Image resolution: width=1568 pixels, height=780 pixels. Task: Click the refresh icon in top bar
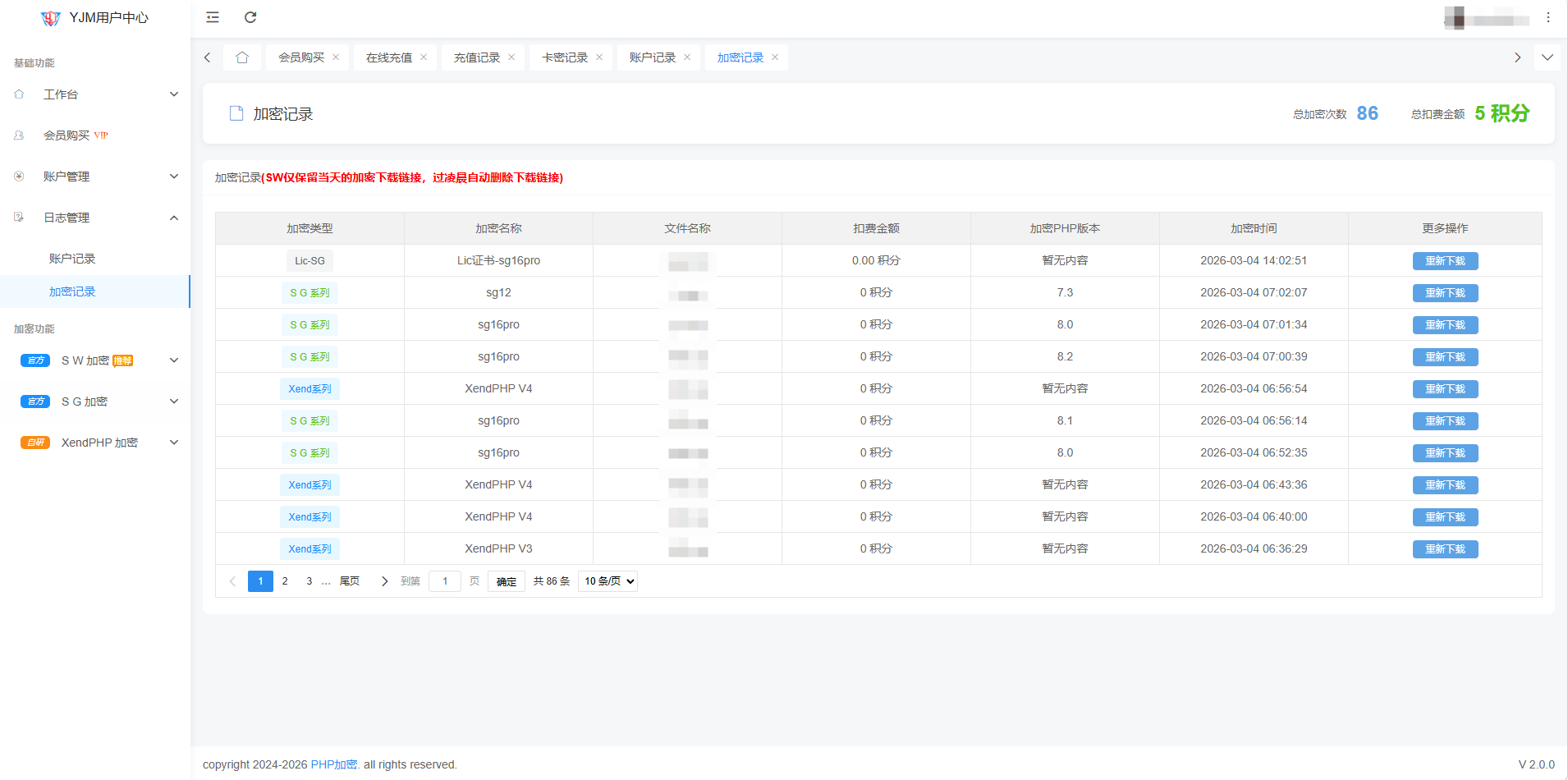(x=250, y=17)
